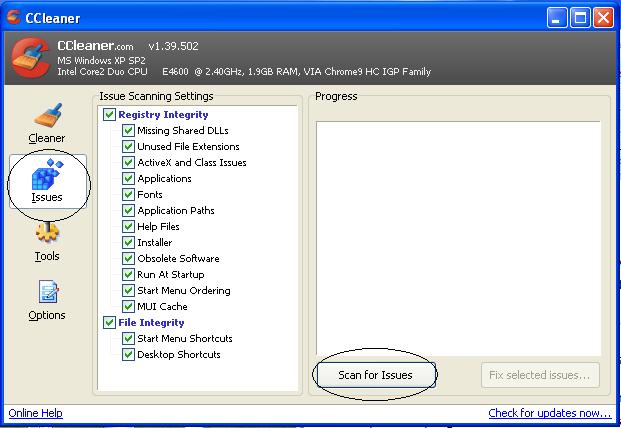This screenshot has width=621, height=428.
Task: Disable the File Integrity checkbox
Action: pos(109,323)
